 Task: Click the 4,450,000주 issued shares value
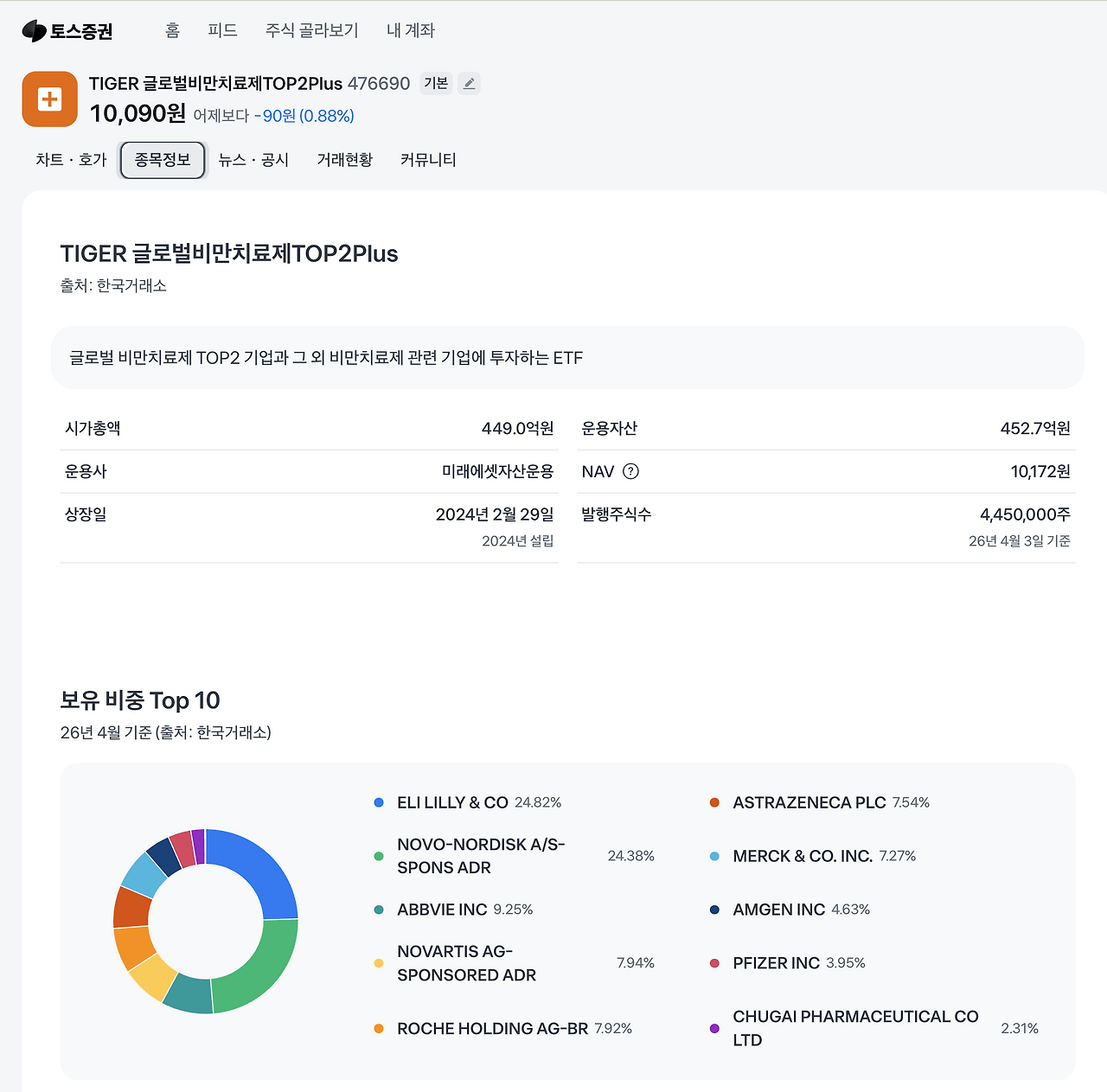[1025, 514]
